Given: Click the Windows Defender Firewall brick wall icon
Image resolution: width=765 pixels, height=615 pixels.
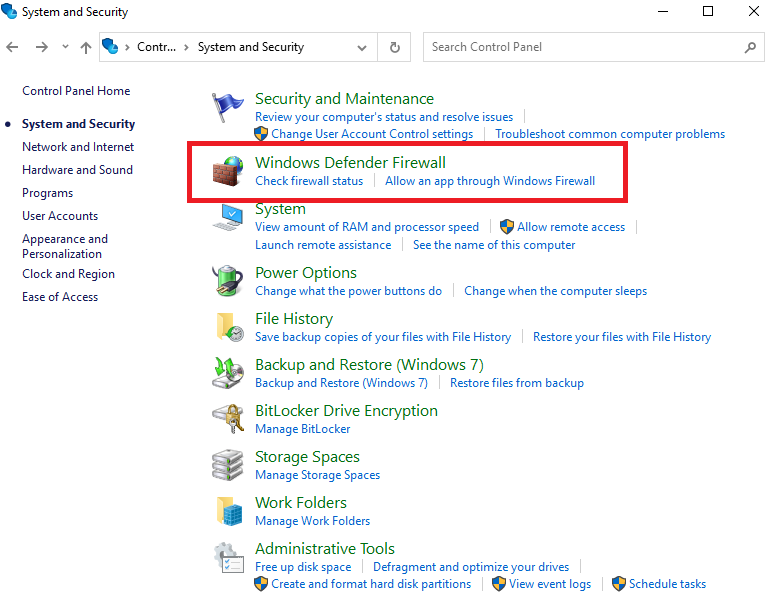Looking at the screenshot, I should coord(228,171).
